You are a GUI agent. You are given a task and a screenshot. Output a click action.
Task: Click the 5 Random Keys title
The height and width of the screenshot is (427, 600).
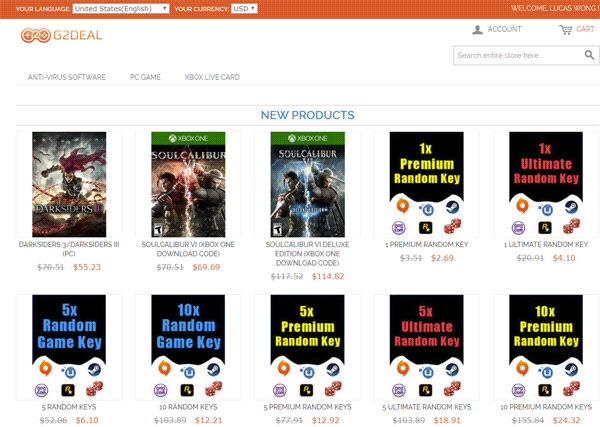click(69, 407)
